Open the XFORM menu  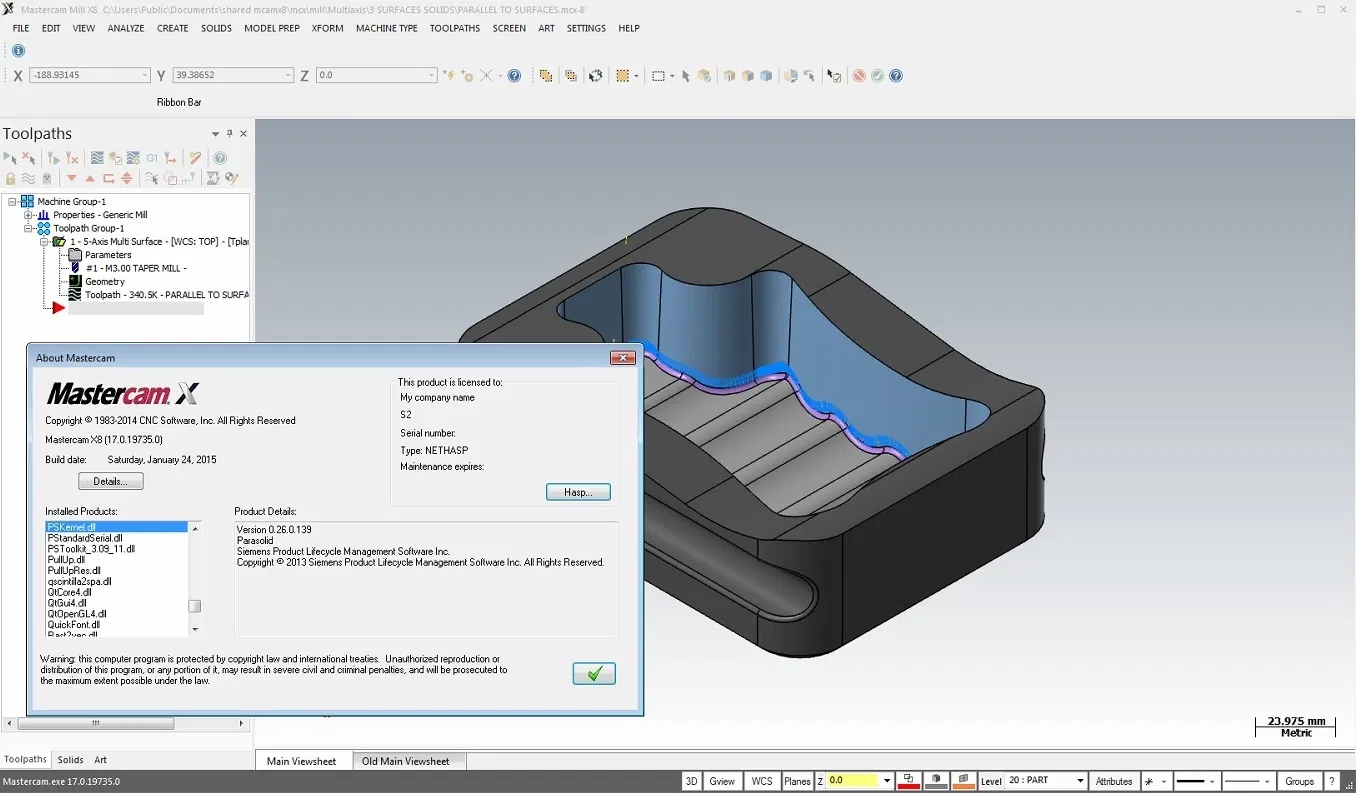(327, 28)
